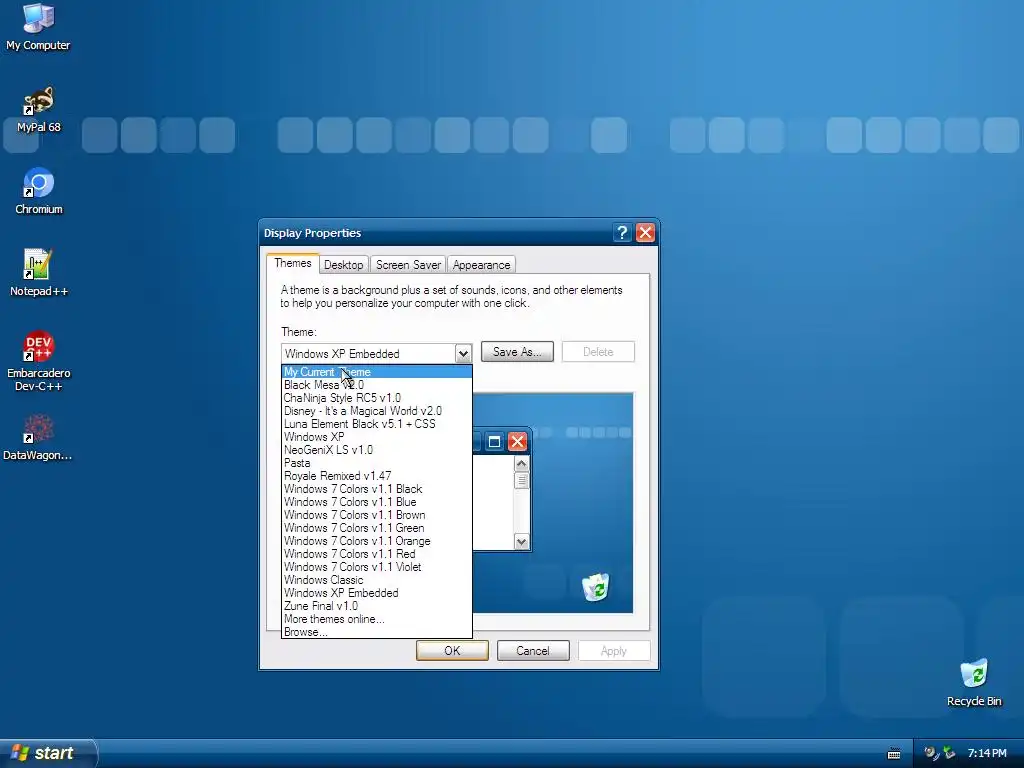Select the MyPal 68 desktop shortcut
The width and height of the screenshot is (1024, 768).
click(x=38, y=110)
